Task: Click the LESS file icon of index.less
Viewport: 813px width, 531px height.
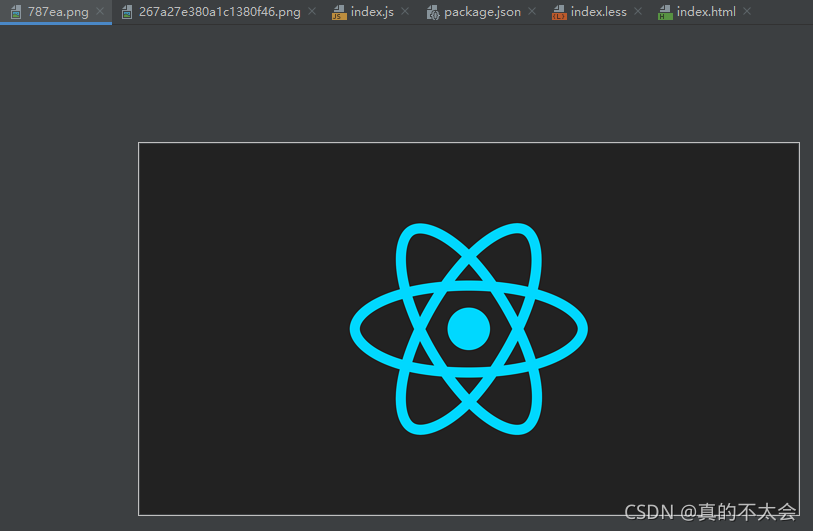Action: tap(559, 12)
